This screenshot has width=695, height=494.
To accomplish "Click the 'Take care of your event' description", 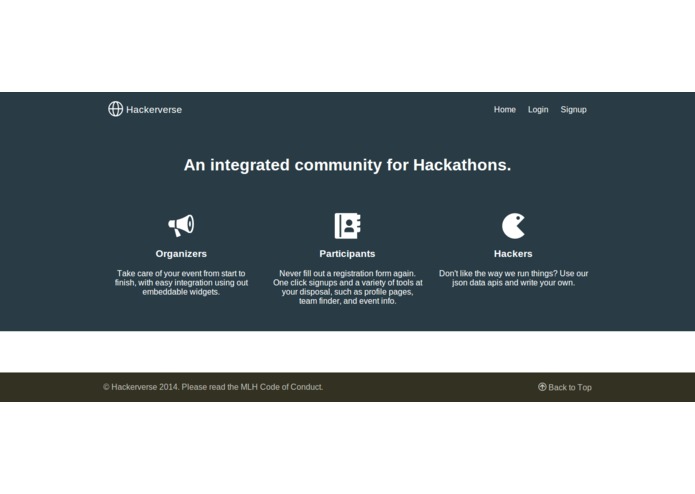I will [181, 283].
